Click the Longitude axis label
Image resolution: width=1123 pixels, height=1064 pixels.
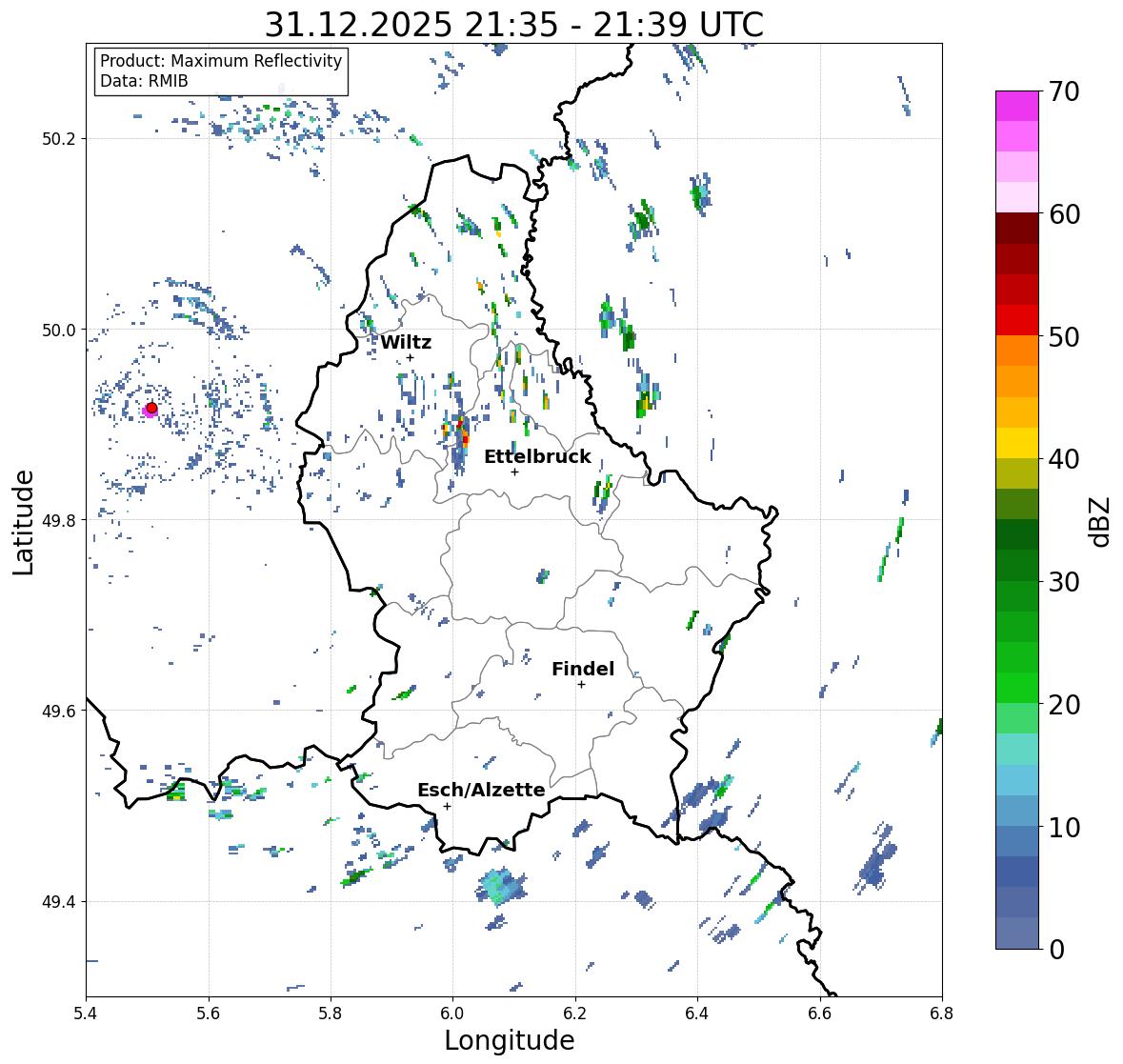click(510, 1040)
